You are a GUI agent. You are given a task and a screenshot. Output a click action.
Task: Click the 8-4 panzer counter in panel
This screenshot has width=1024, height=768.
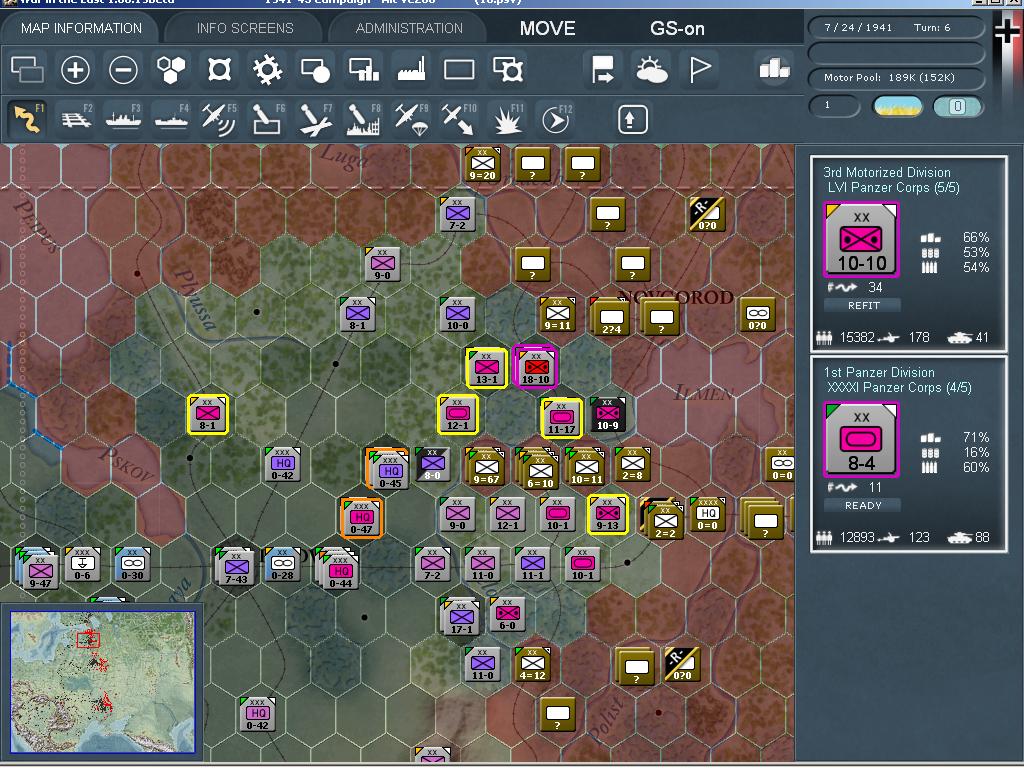click(862, 440)
